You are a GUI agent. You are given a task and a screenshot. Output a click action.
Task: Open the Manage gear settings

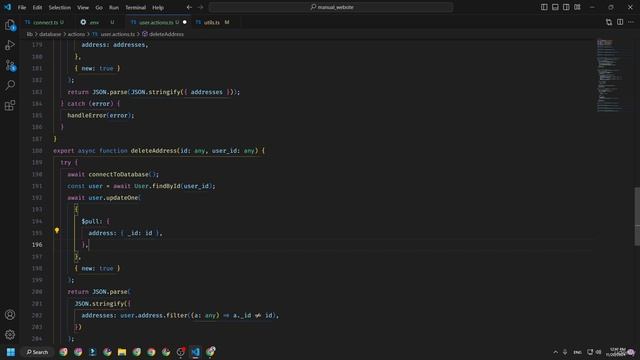pos(10,335)
